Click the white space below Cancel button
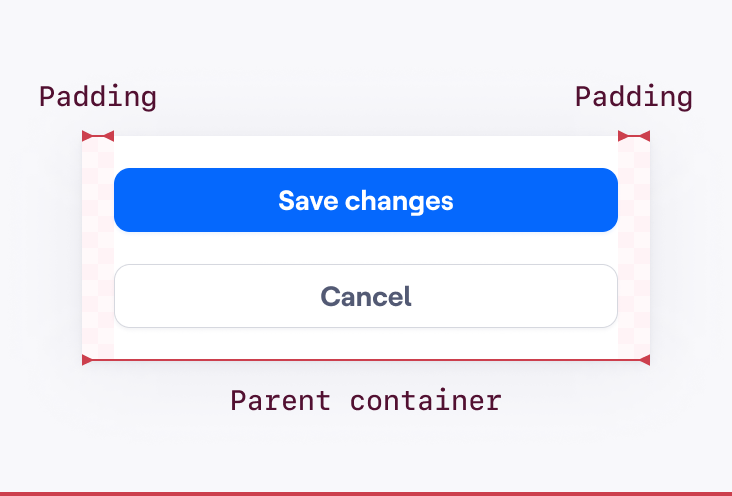Screen dimensions: 732x496 [366, 343]
